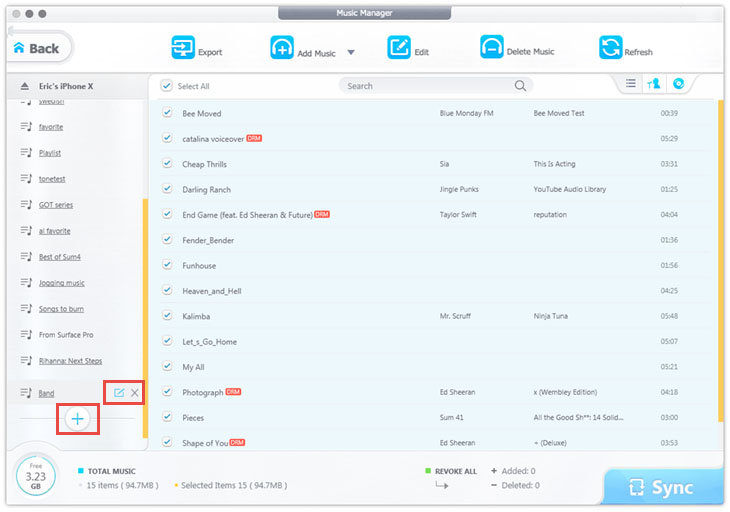Select the Band playlist
This screenshot has width=730, height=512.
(47, 393)
